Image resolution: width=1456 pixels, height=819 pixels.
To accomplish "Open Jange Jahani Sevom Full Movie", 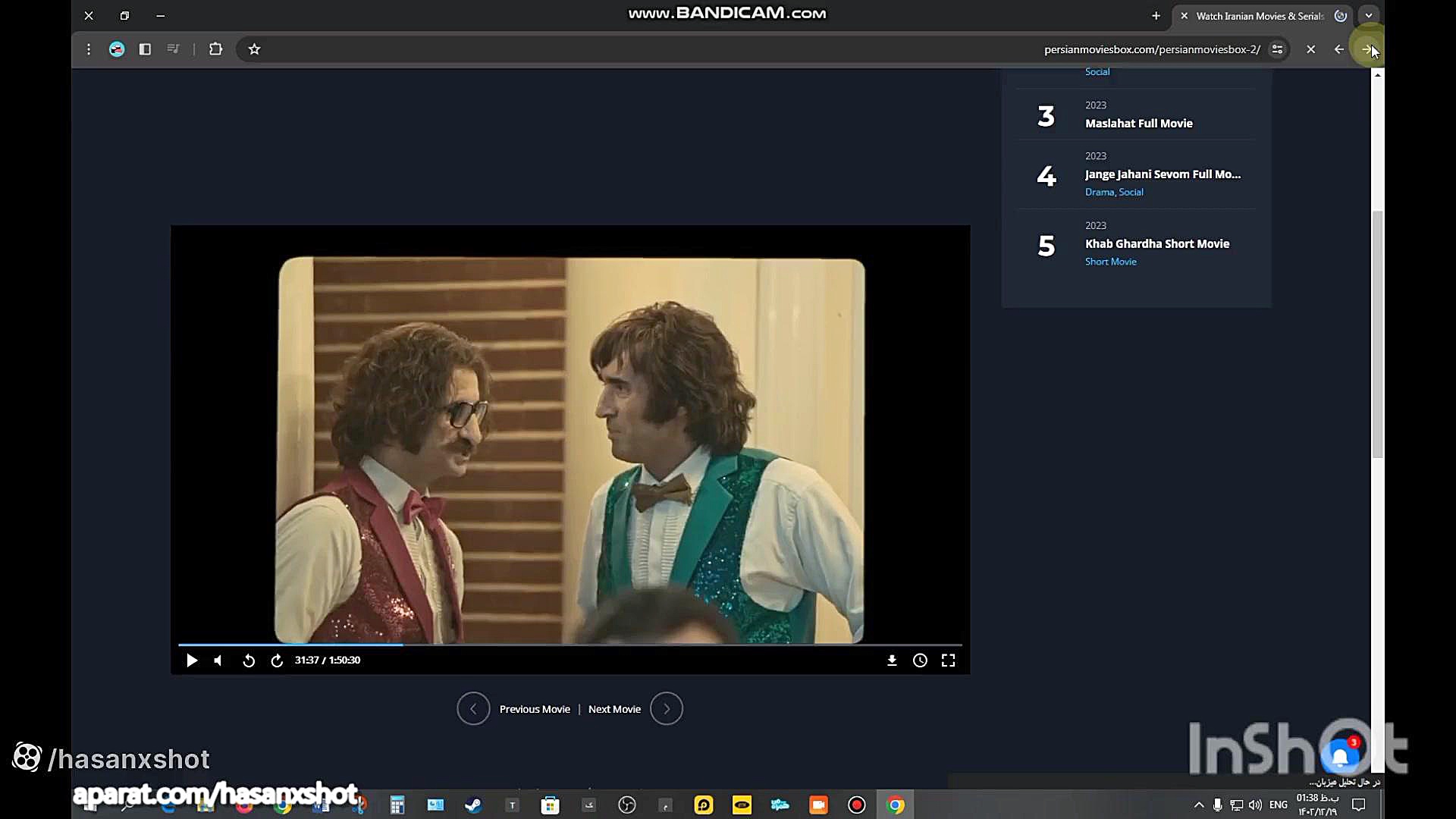I will click(x=1163, y=174).
